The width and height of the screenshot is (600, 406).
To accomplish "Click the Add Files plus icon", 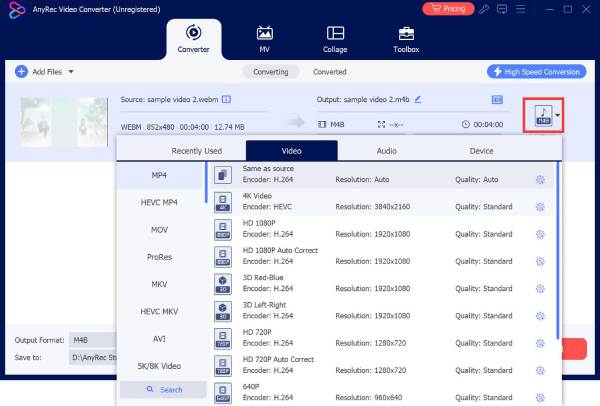I will [21, 72].
